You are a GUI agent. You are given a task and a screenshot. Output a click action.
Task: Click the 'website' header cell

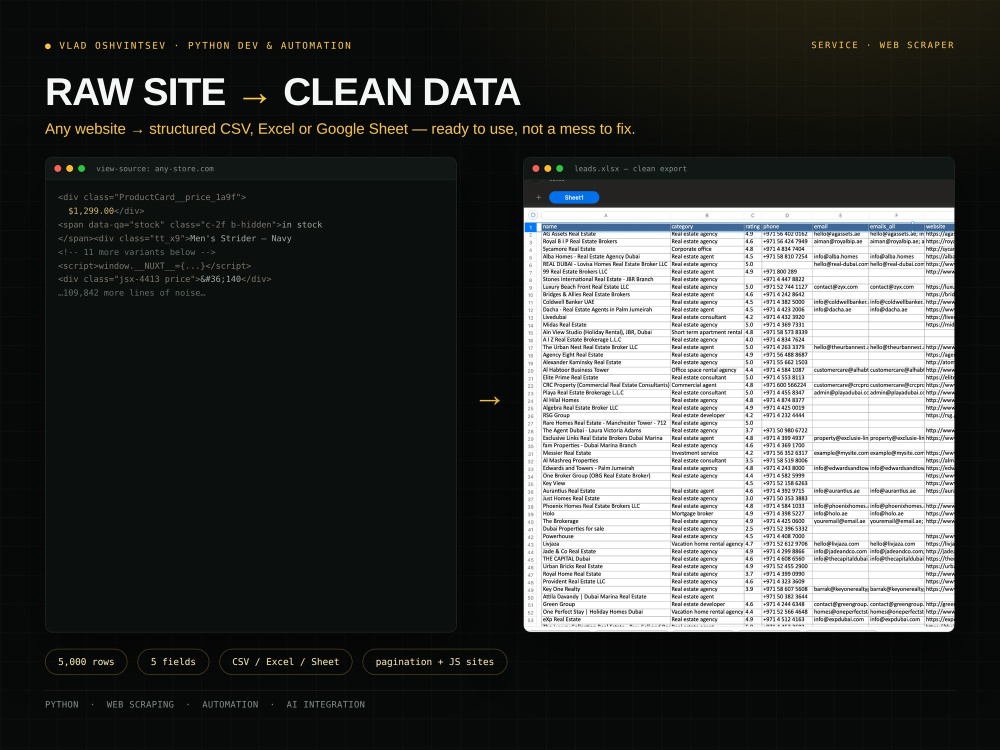(939, 226)
